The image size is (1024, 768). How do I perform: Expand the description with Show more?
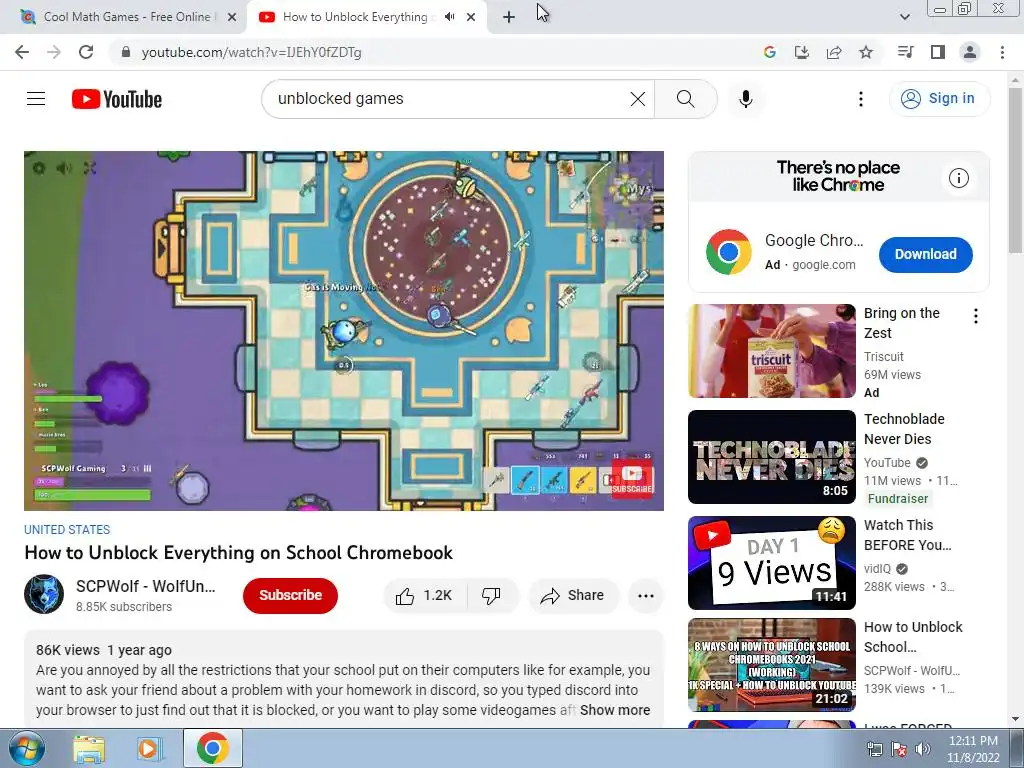[615, 710]
